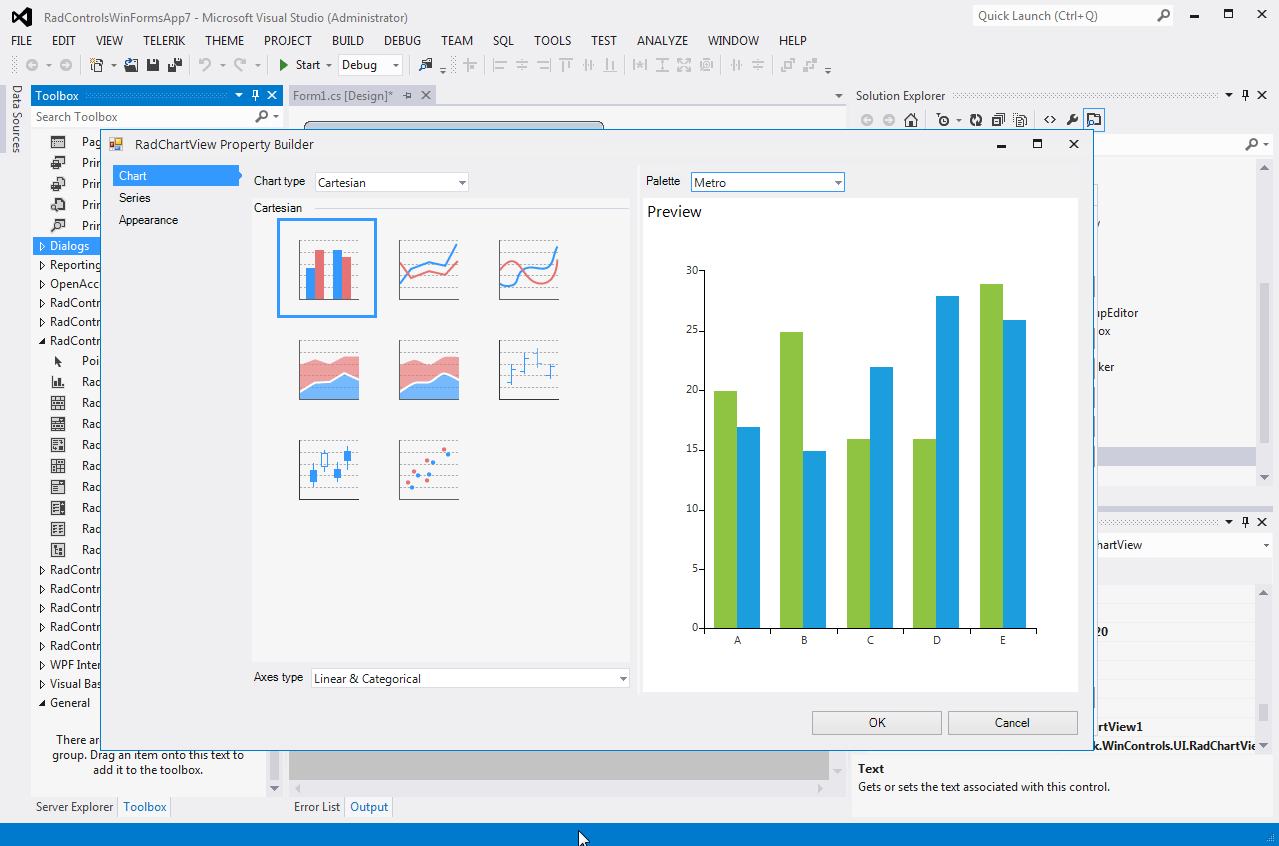Switch to the Server Explorer tab
This screenshot has height=846, width=1279.
pos(75,807)
